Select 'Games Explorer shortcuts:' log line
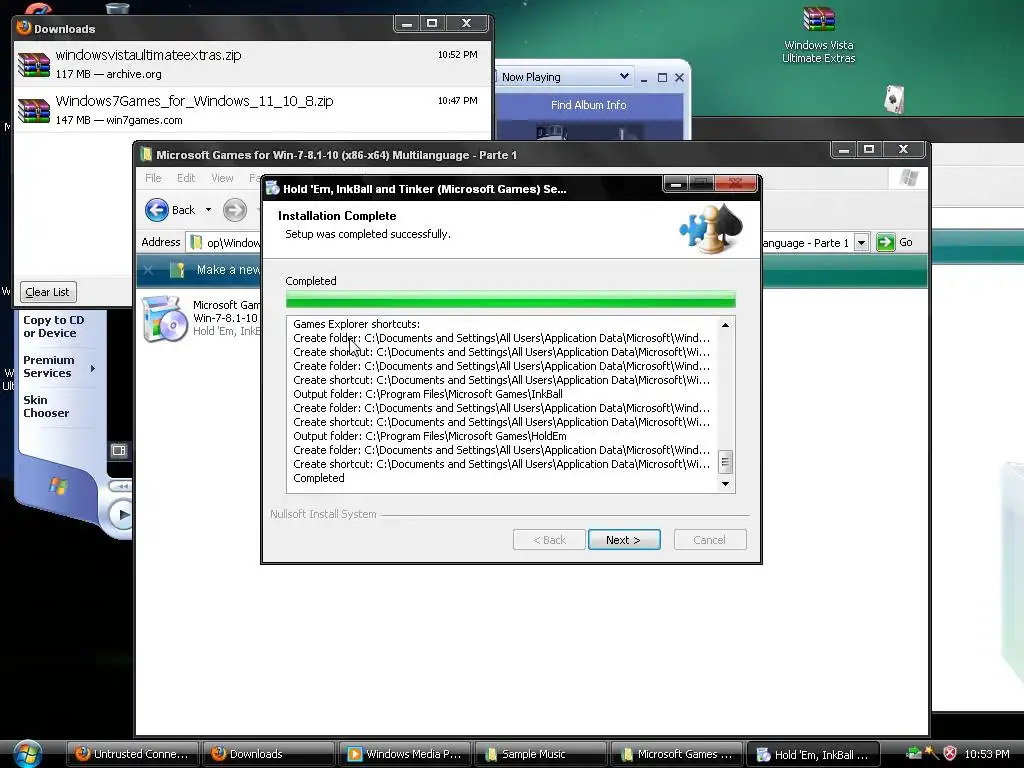 357,324
